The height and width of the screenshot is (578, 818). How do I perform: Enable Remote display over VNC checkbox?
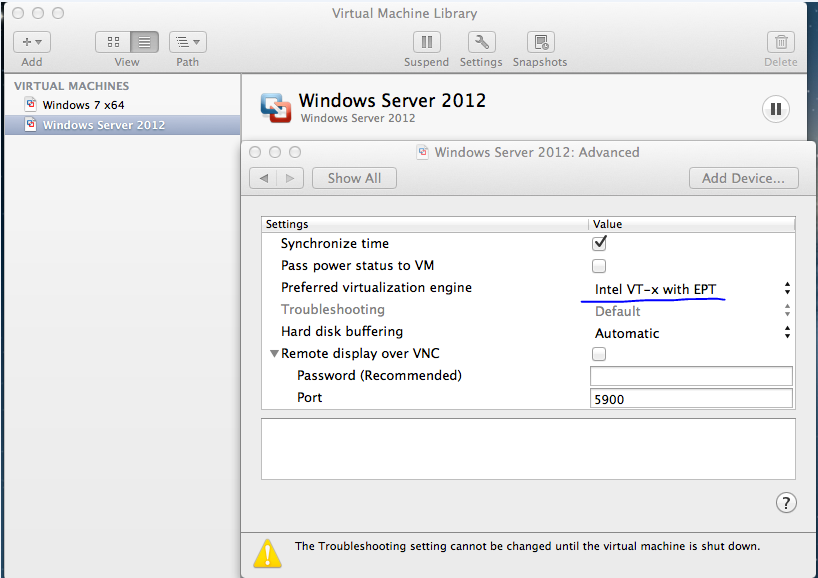pyautogui.click(x=599, y=354)
